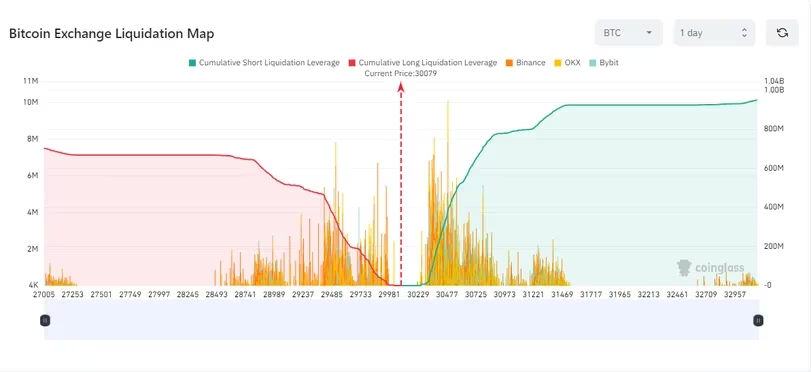The height and width of the screenshot is (372, 811).
Task: Click the 28989 x-axis label
Action: pyautogui.click(x=274, y=293)
